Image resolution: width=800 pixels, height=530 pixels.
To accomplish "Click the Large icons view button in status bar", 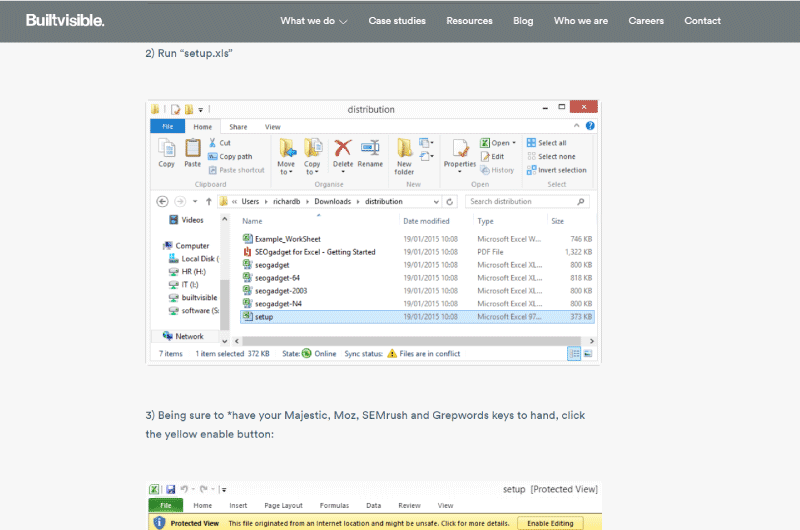I will click(588, 354).
